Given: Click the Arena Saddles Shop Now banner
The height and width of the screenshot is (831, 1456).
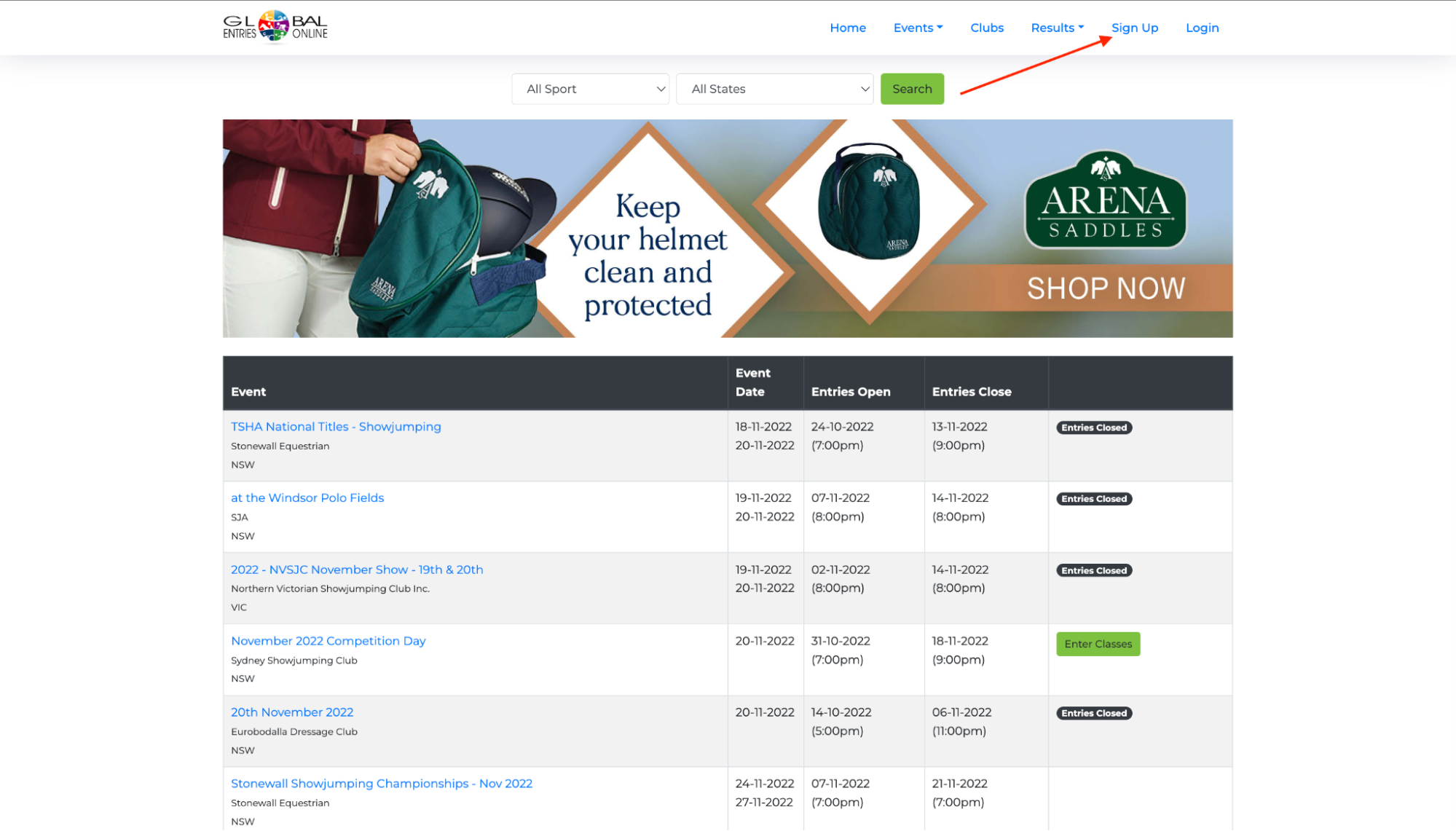Looking at the screenshot, I should (x=1105, y=288).
